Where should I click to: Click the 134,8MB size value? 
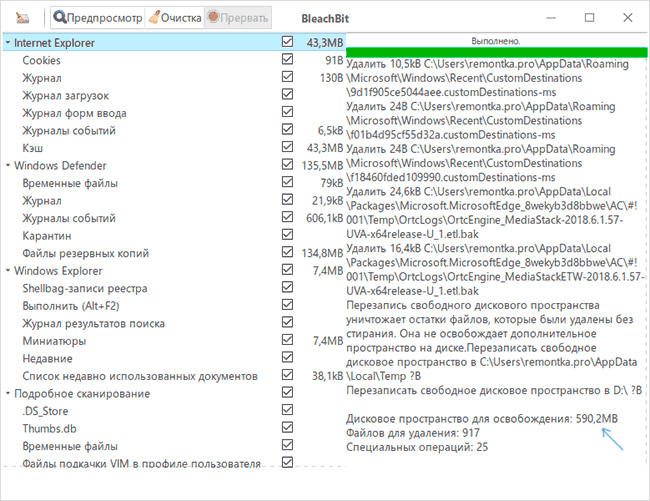pyautogui.click(x=323, y=253)
